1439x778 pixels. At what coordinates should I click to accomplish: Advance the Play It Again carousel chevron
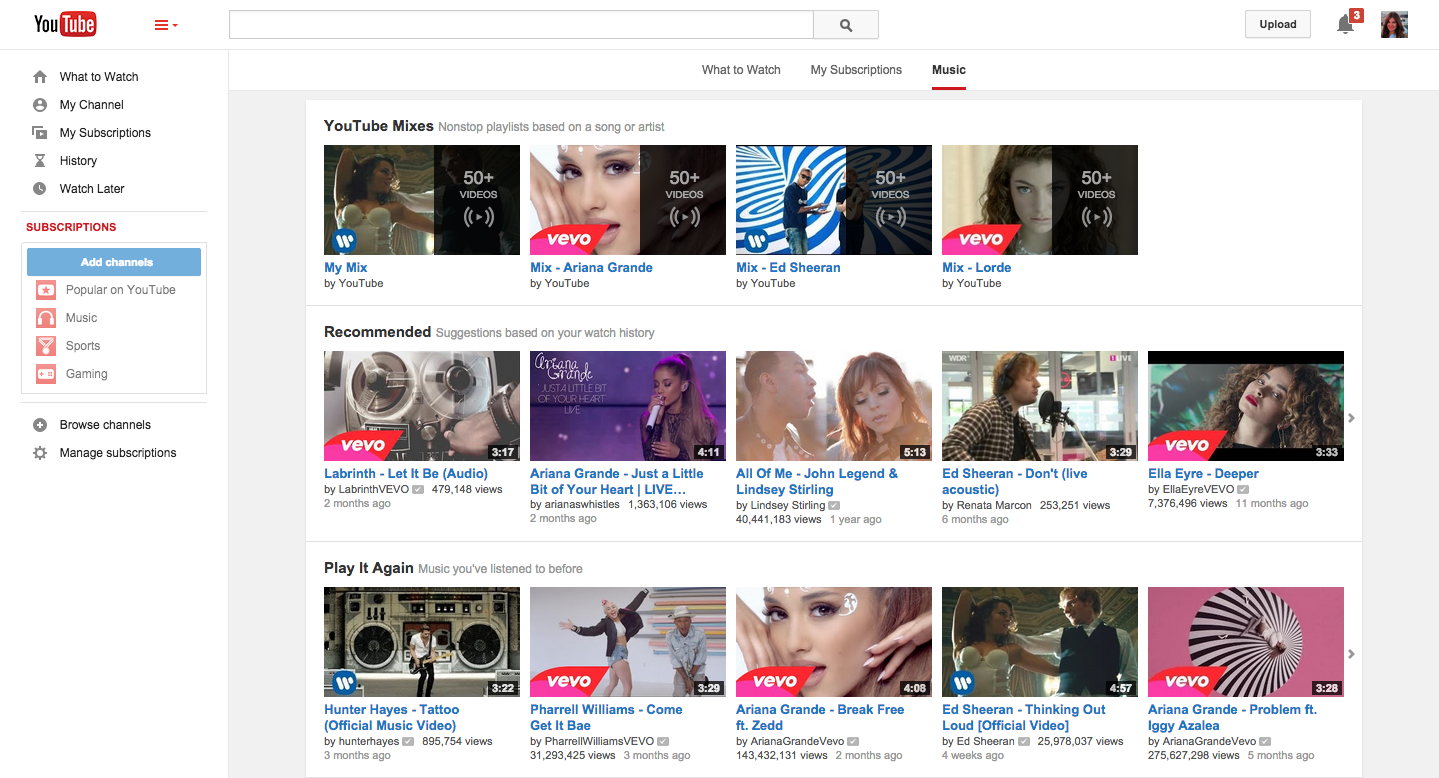1352,654
